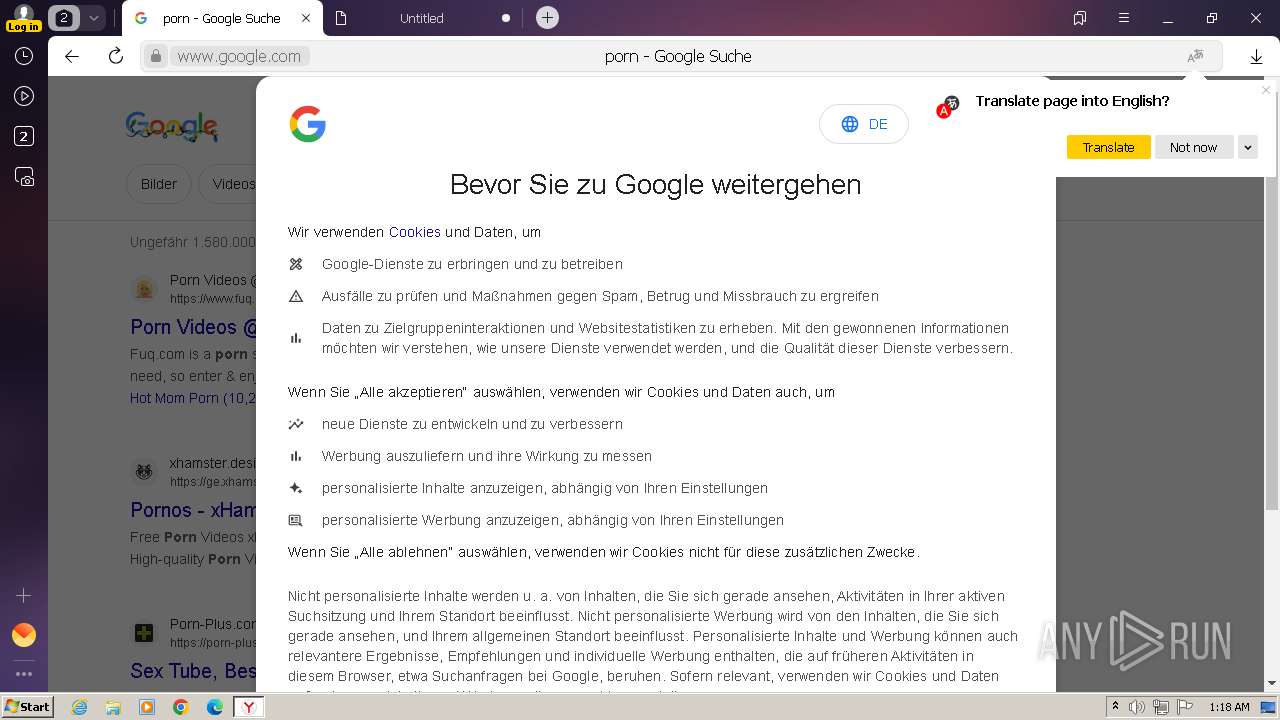Click the network tray icon
The width and height of the screenshot is (1280, 720).
point(1161,707)
